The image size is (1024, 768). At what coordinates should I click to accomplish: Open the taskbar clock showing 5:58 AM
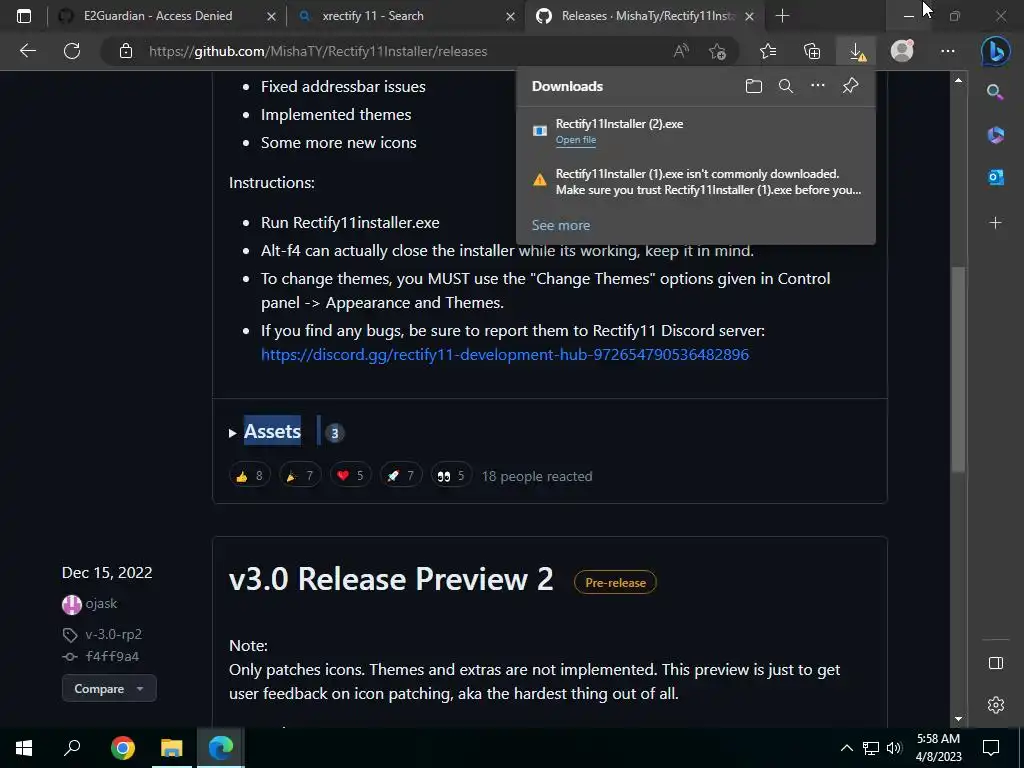tap(938, 748)
